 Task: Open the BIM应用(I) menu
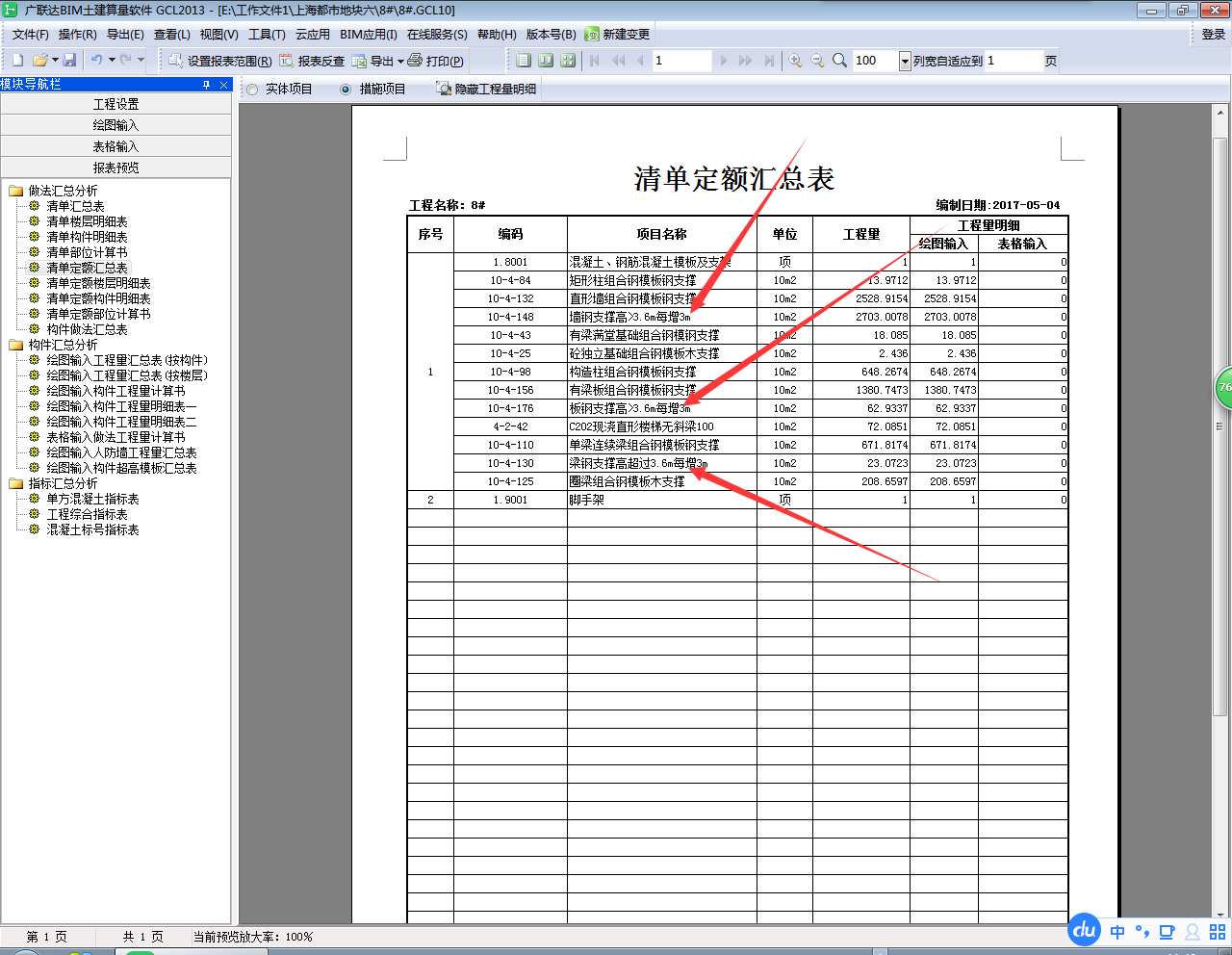point(368,34)
